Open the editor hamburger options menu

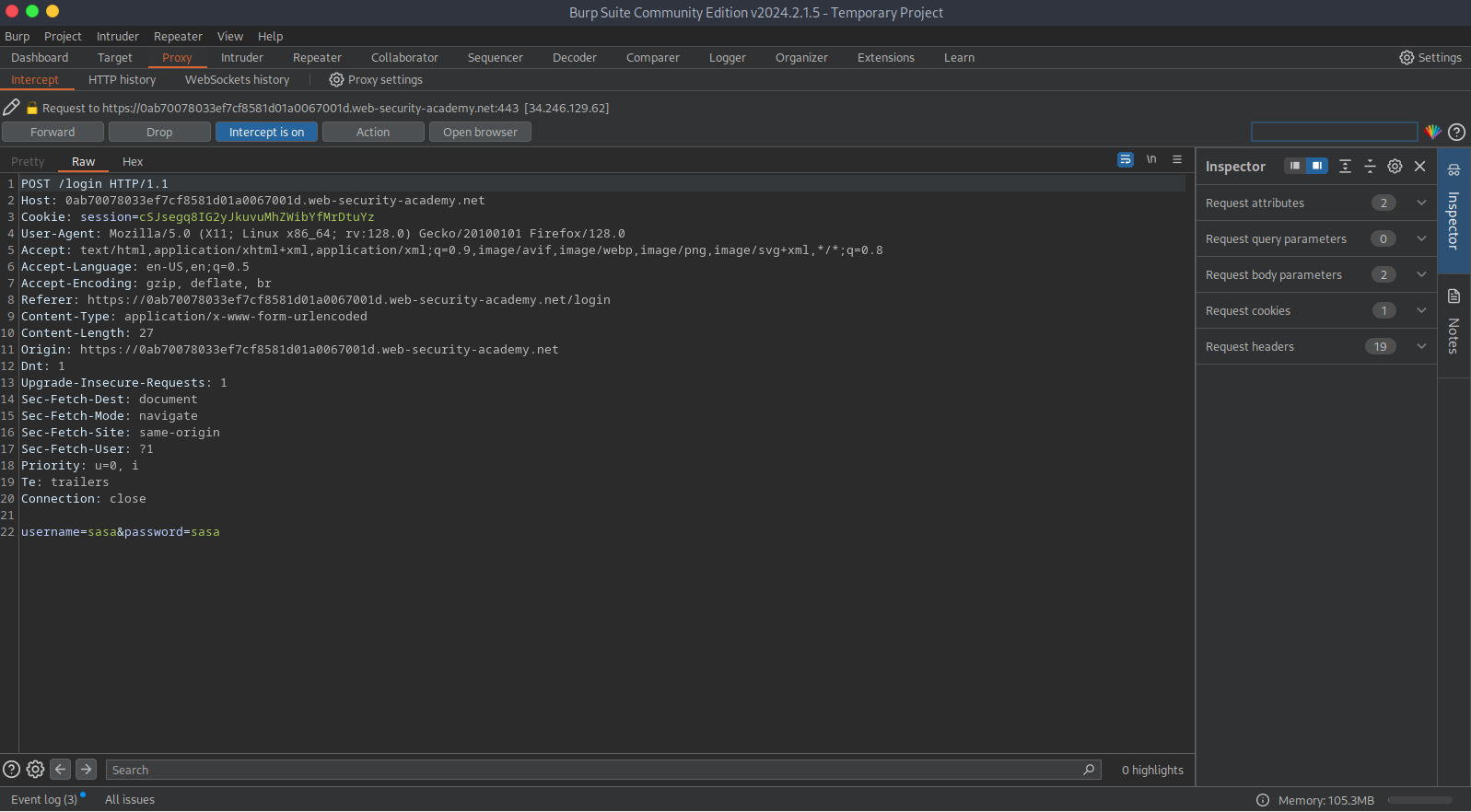(x=1177, y=160)
